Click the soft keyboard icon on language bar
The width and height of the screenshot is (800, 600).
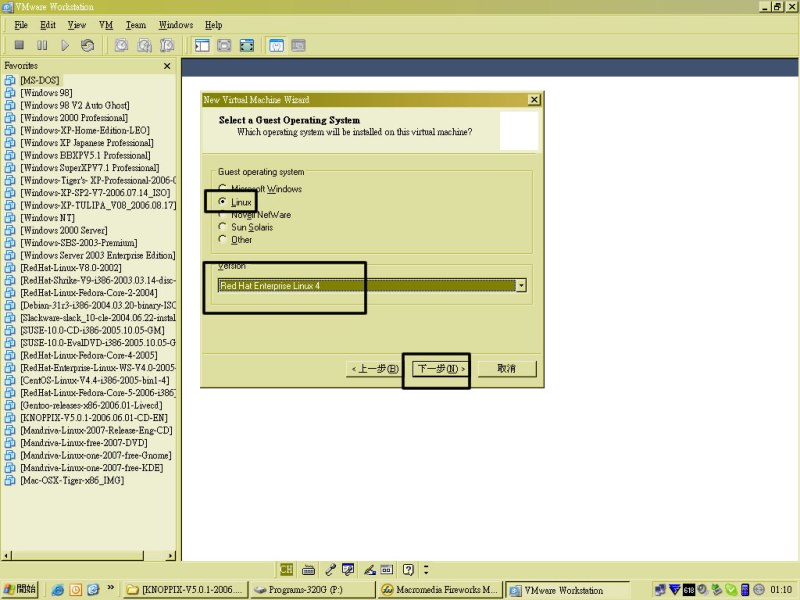click(308, 569)
